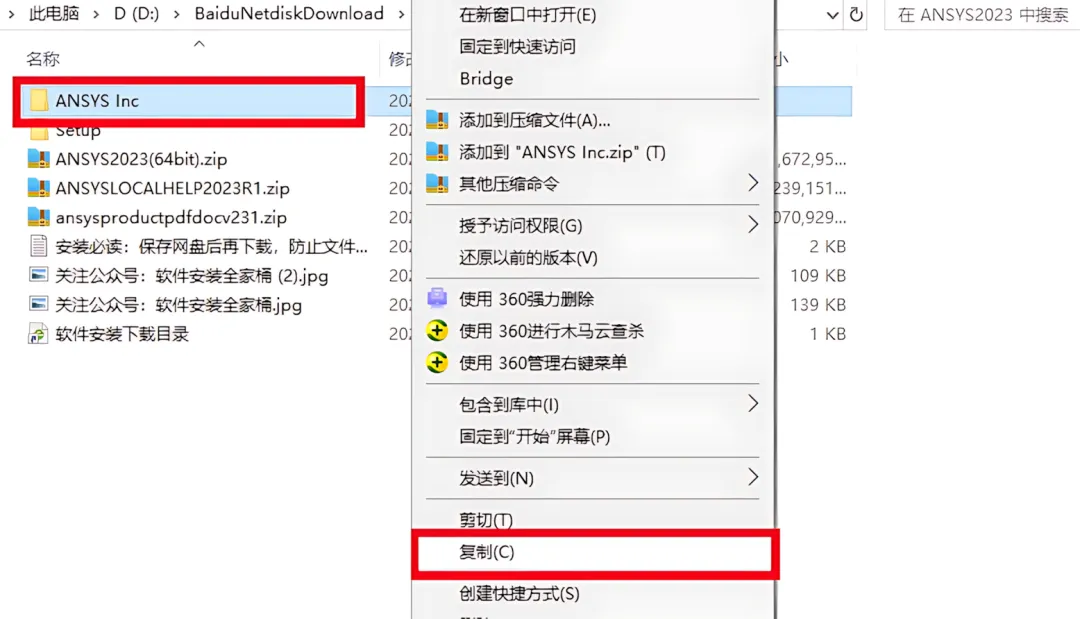This screenshot has height=619, width=1080.
Task: Sort by the 名称 column header
Action: click(43, 59)
